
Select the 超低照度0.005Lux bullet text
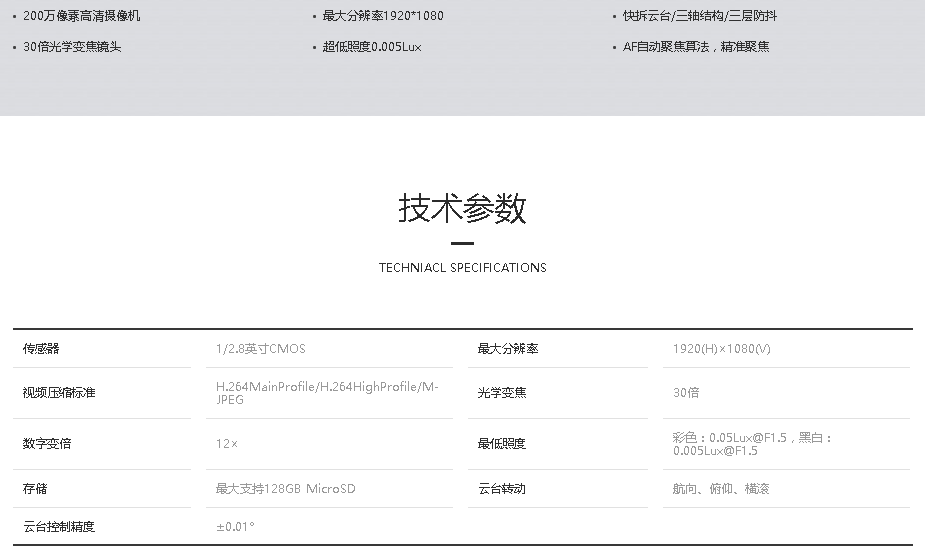pyautogui.click(x=372, y=47)
